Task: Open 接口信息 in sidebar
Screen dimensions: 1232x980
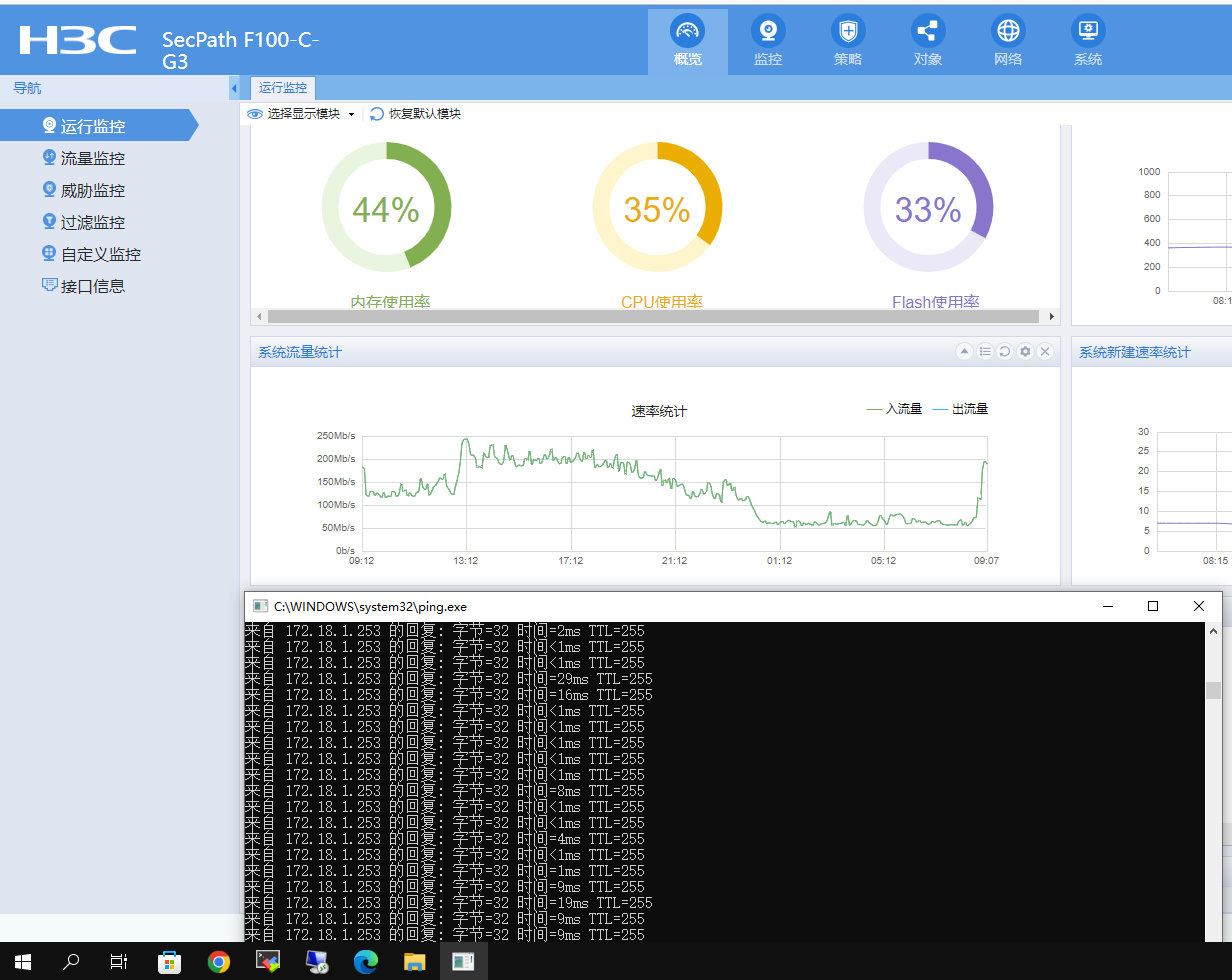Action: (92, 286)
